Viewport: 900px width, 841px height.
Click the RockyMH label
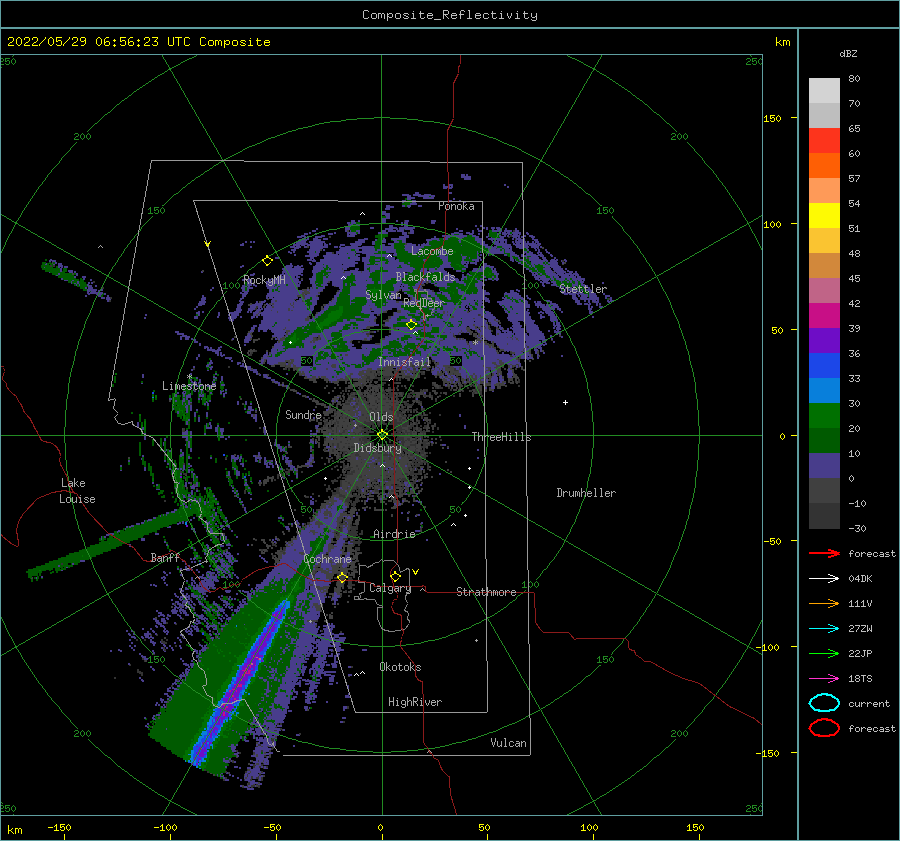264,280
